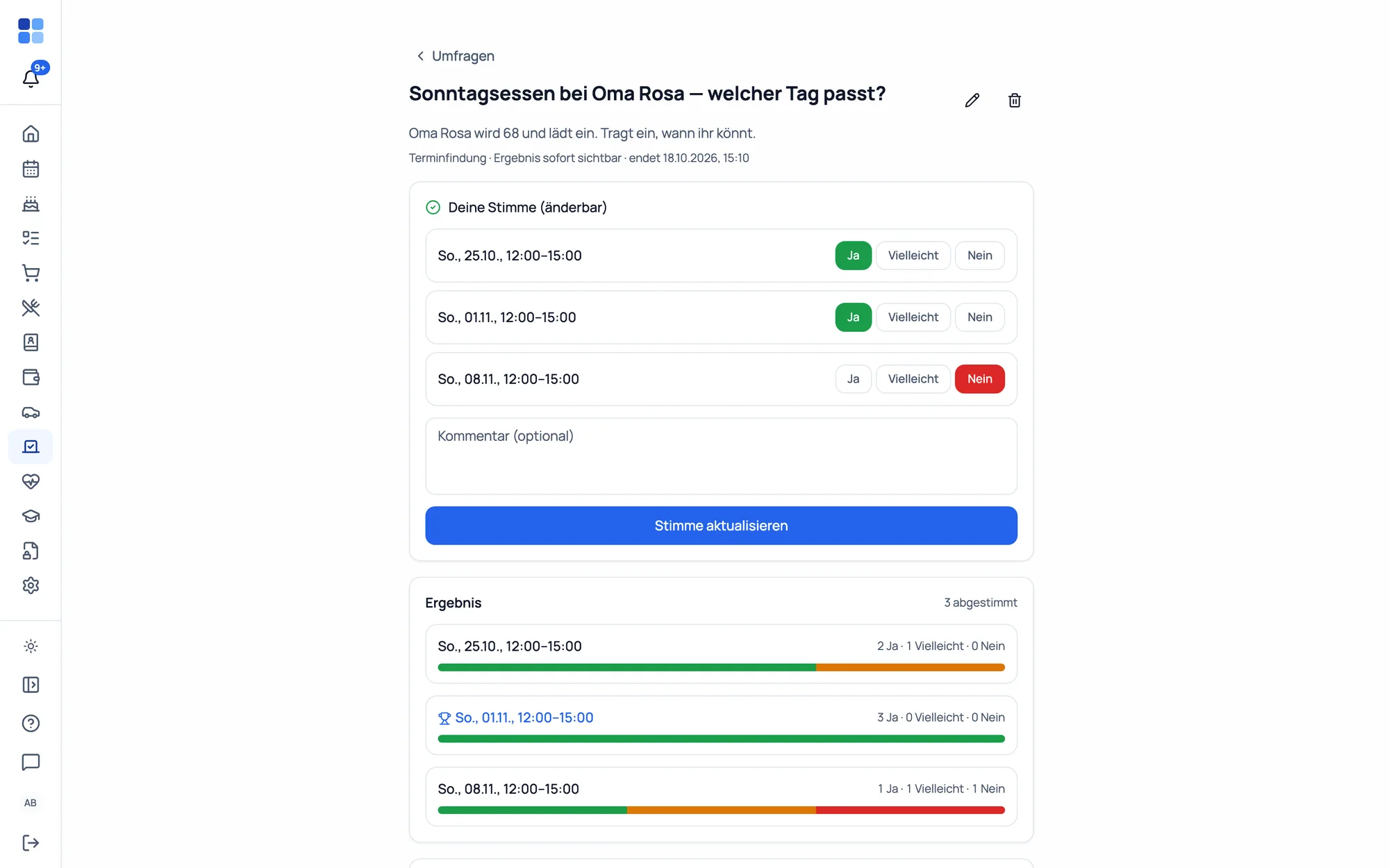Screen dimensions: 1389x868
Task: Open the help question mark icon
Action: 31,724
